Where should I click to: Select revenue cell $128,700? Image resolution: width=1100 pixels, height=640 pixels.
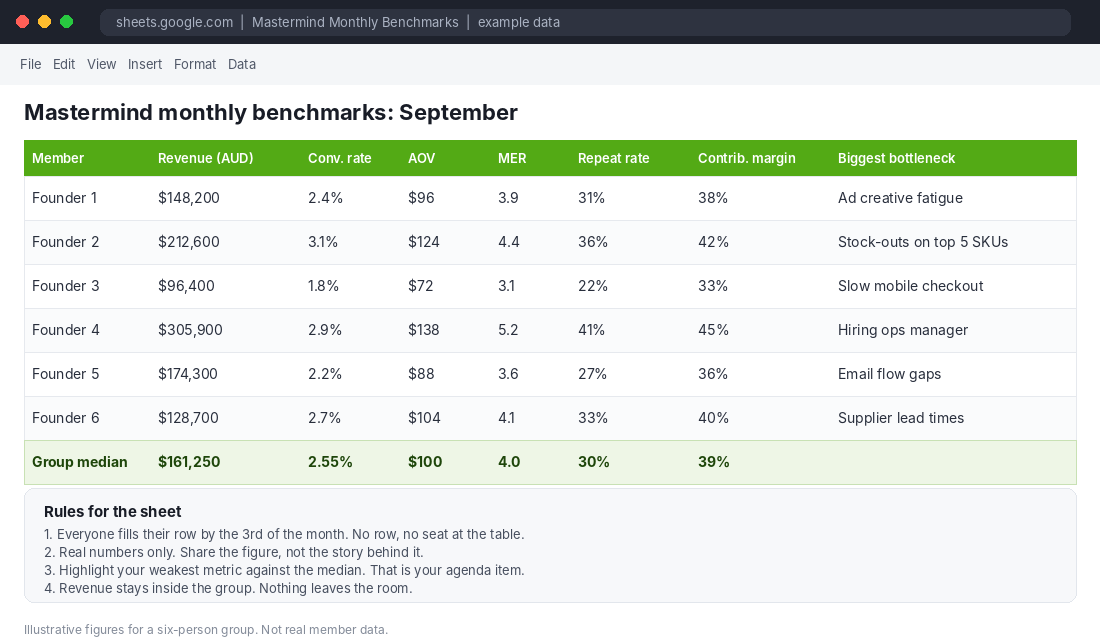tap(188, 418)
